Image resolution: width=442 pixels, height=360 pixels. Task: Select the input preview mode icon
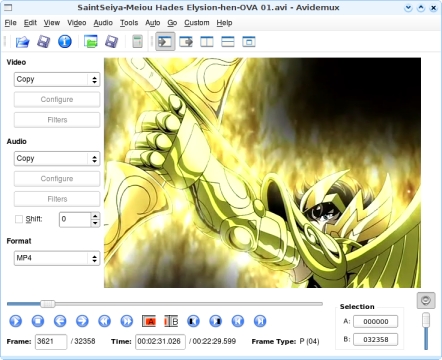point(165,42)
